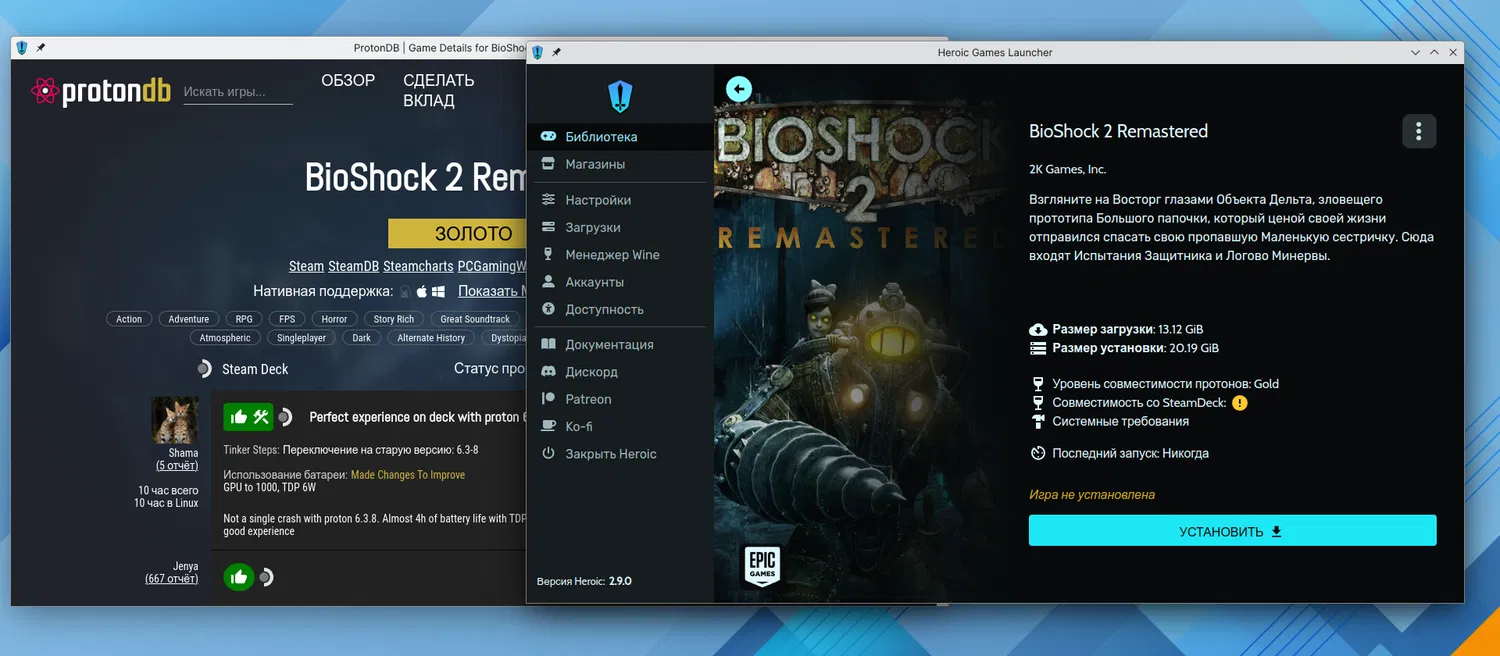Select the Story Rich tag
Screen dimensions: 1500x656
(x=394, y=319)
